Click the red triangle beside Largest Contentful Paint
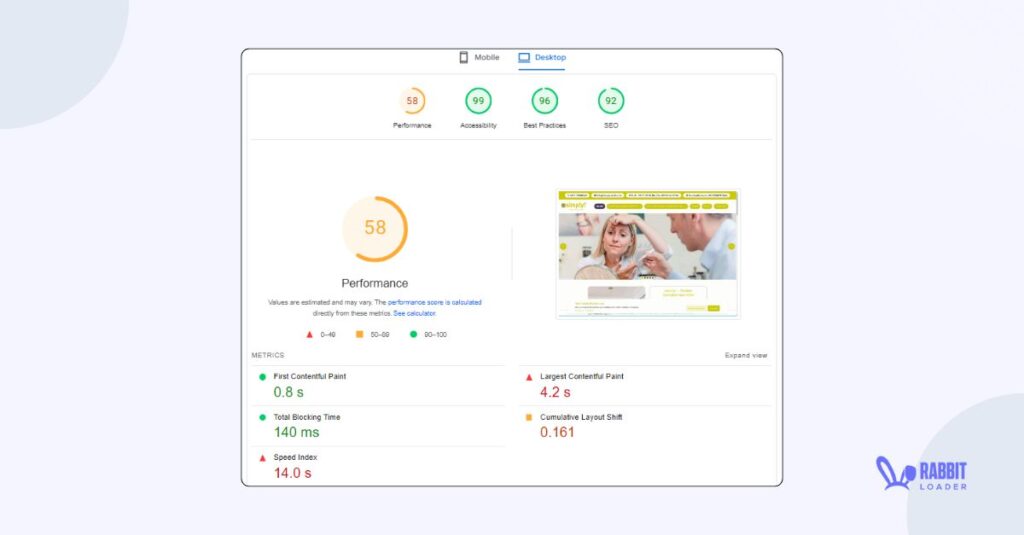 [x=529, y=377]
